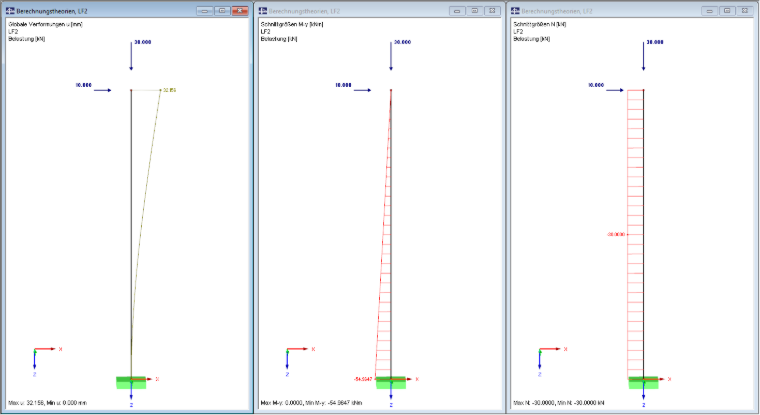This screenshot has width=760, height=415.
Task: Click the 30.000 vertical load value in right window
Action: pyautogui.click(x=655, y=42)
